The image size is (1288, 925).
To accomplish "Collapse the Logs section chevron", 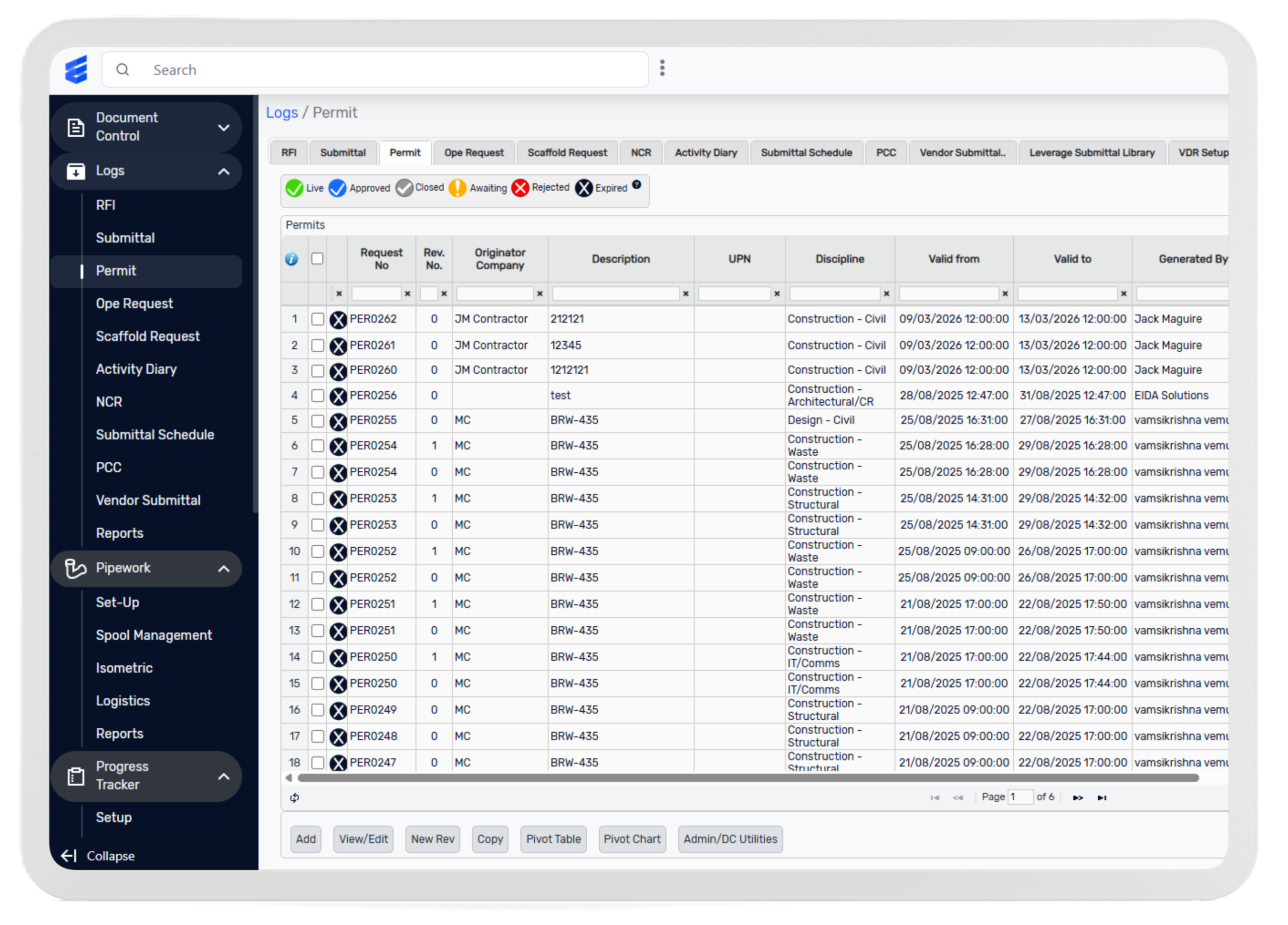I will point(224,172).
